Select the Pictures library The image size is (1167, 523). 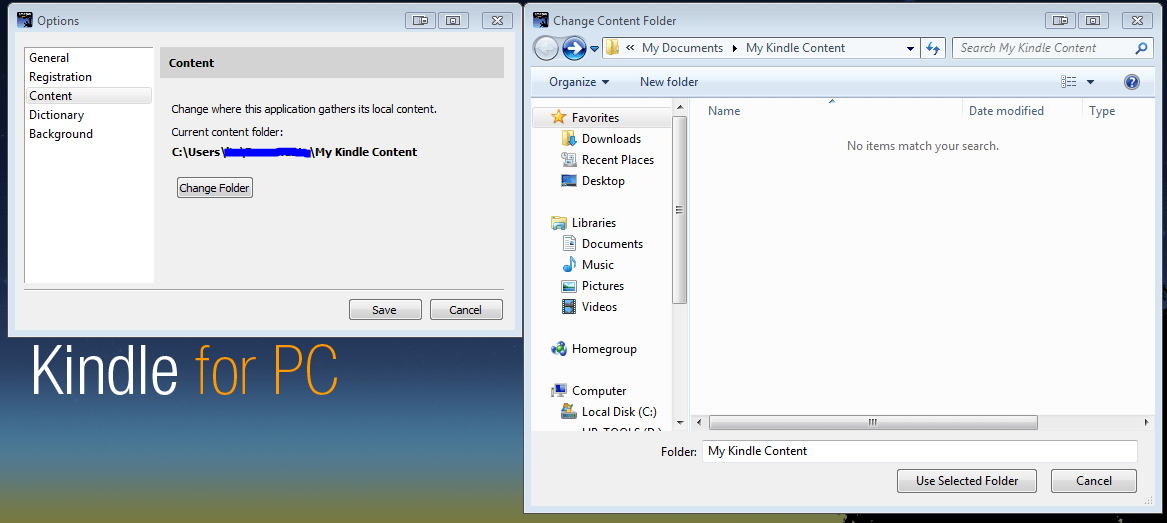pyautogui.click(x=603, y=285)
